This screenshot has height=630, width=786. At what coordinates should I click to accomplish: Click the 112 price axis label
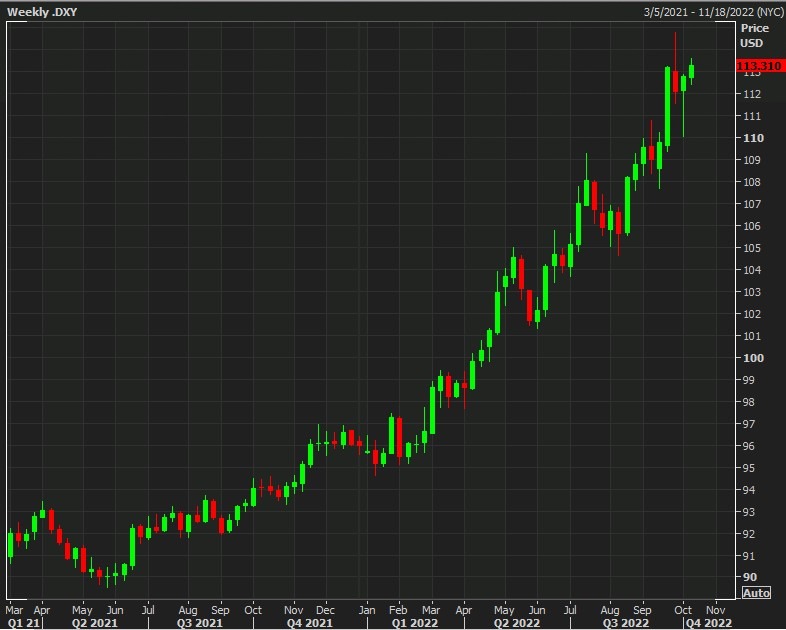click(751, 94)
